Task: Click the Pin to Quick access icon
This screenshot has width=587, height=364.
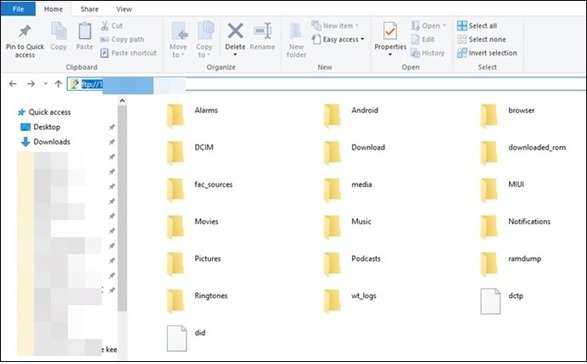Action: coord(25,31)
